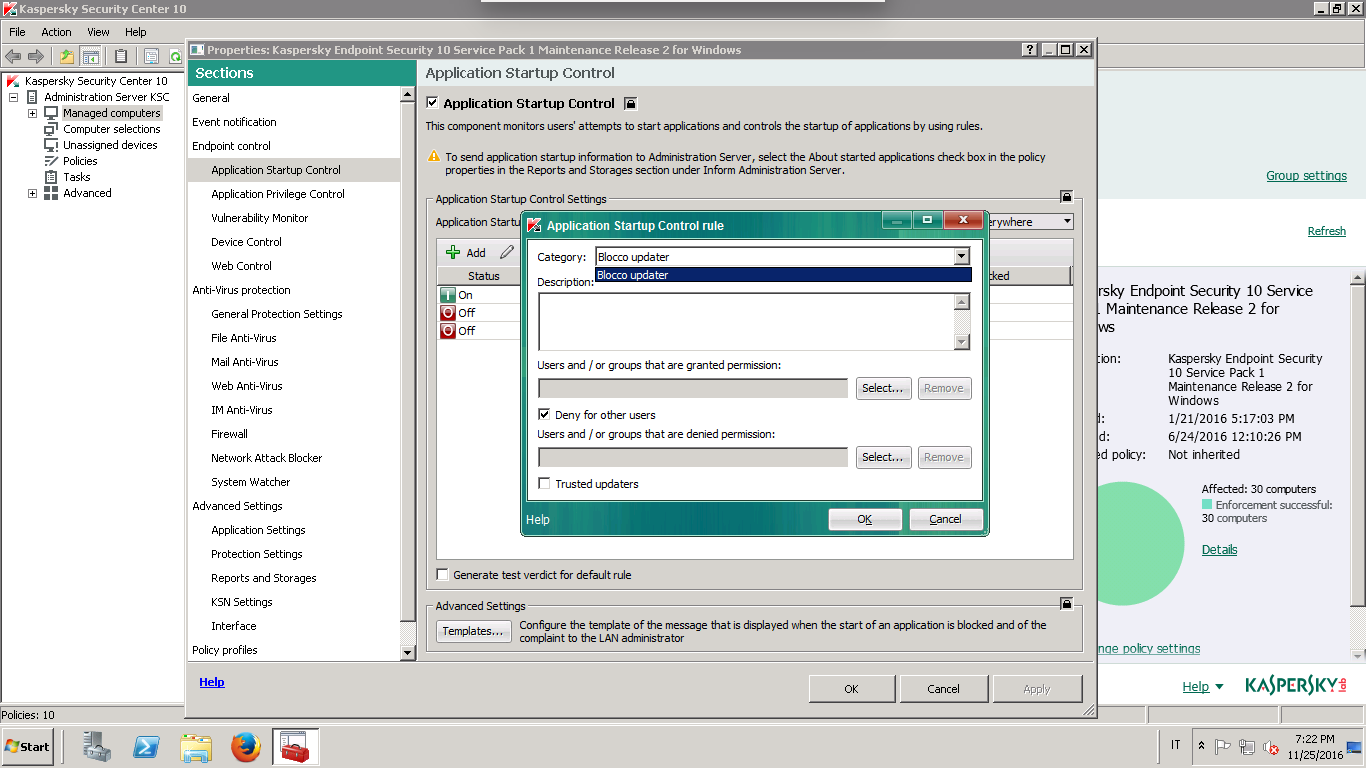Viewport: 1366px width, 768px height.
Task: Select KSN Settings in the Sections list
Action: [x=241, y=602]
